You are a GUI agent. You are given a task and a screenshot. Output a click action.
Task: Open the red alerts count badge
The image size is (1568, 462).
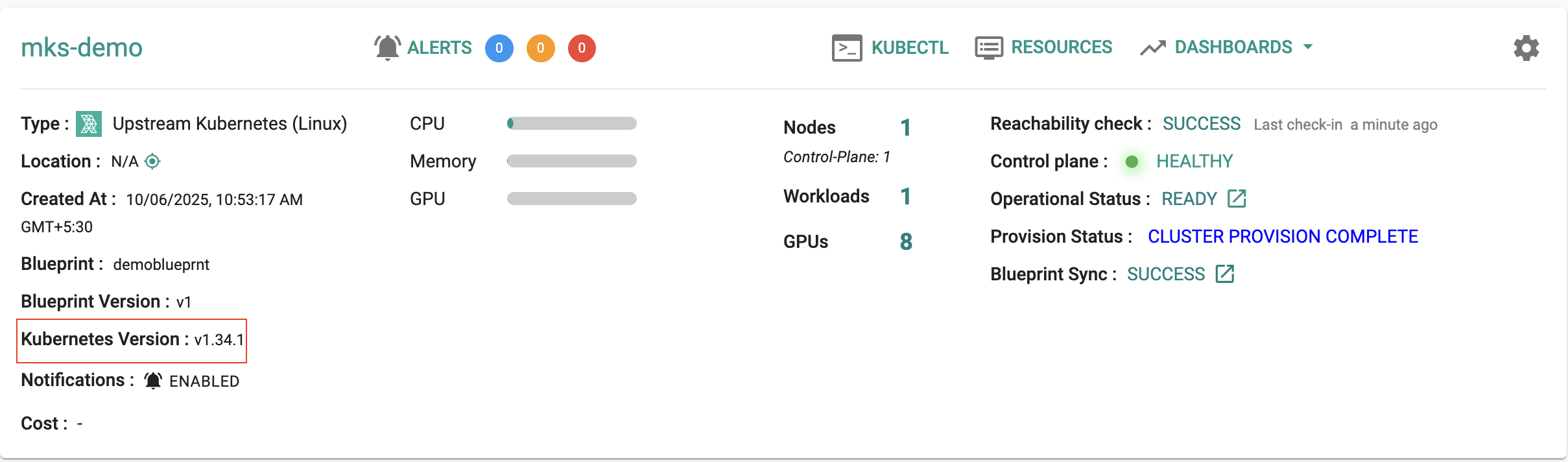[x=582, y=48]
